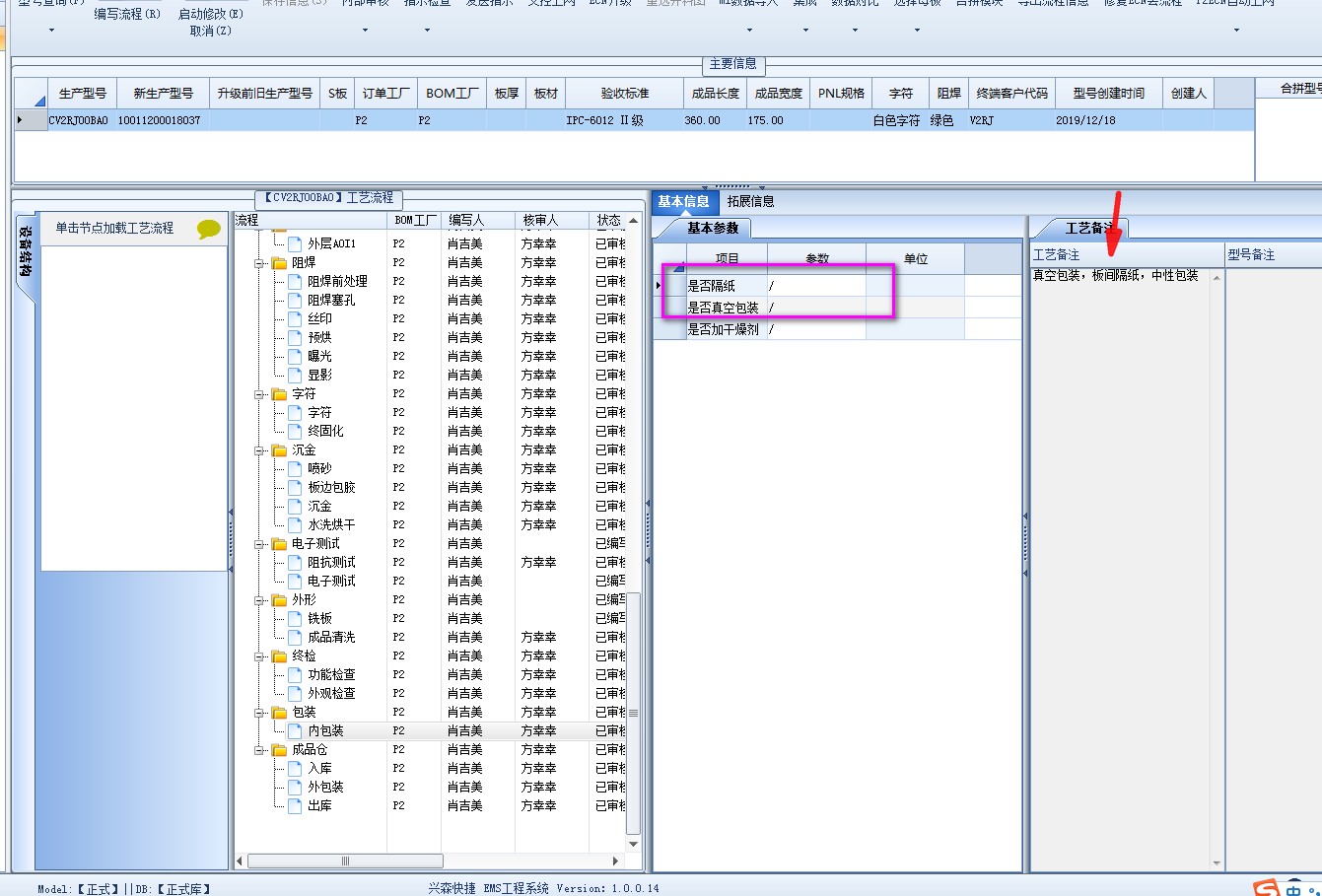Viewport: 1322px width, 896px height.
Task: Sort by the 验收标准 column header
Action: pyautogui.click(x=625, y=94)
